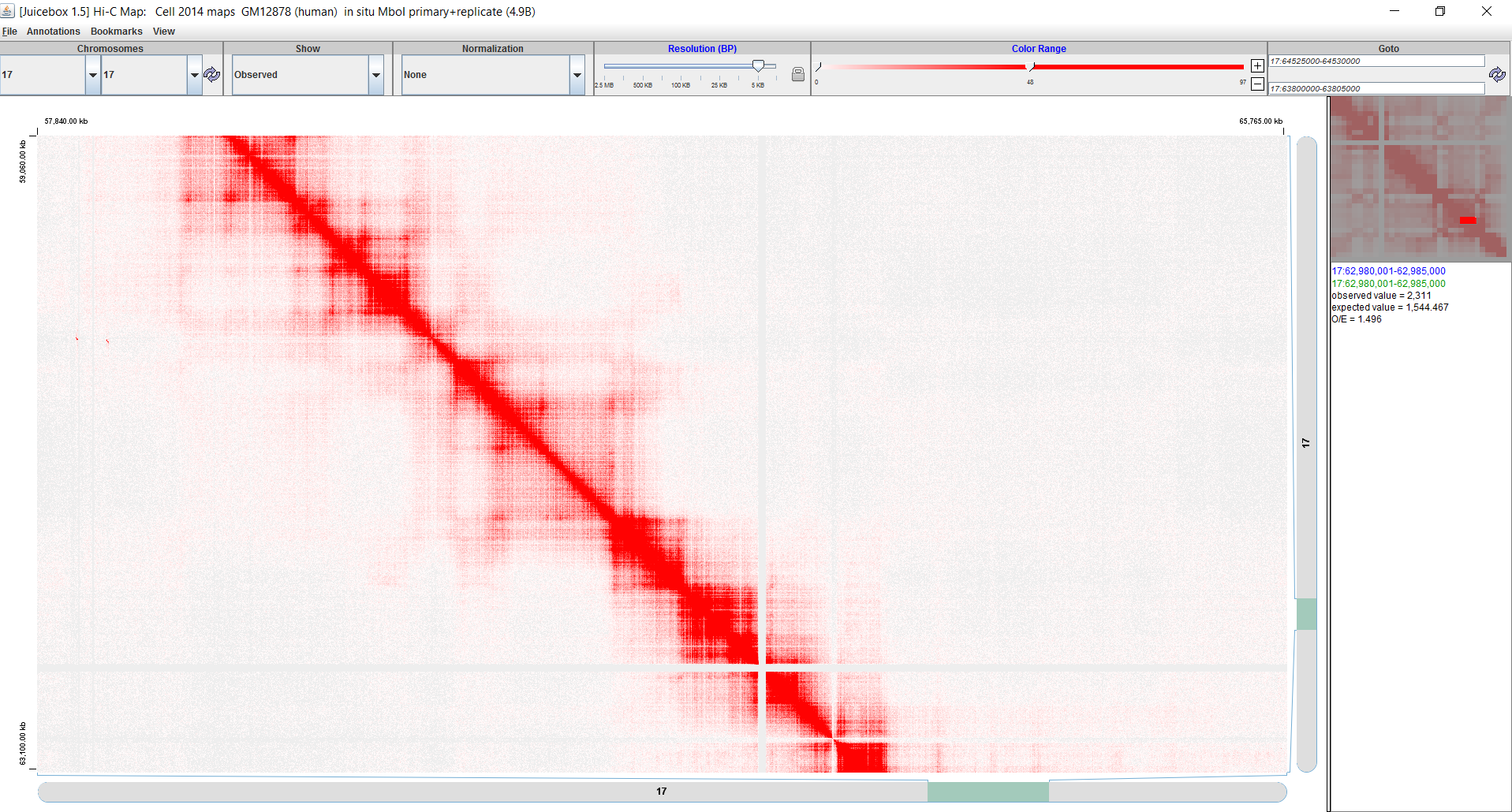Click the red marker on thumbnail map
The image size is (1512, 812).
pos(1468,220)
